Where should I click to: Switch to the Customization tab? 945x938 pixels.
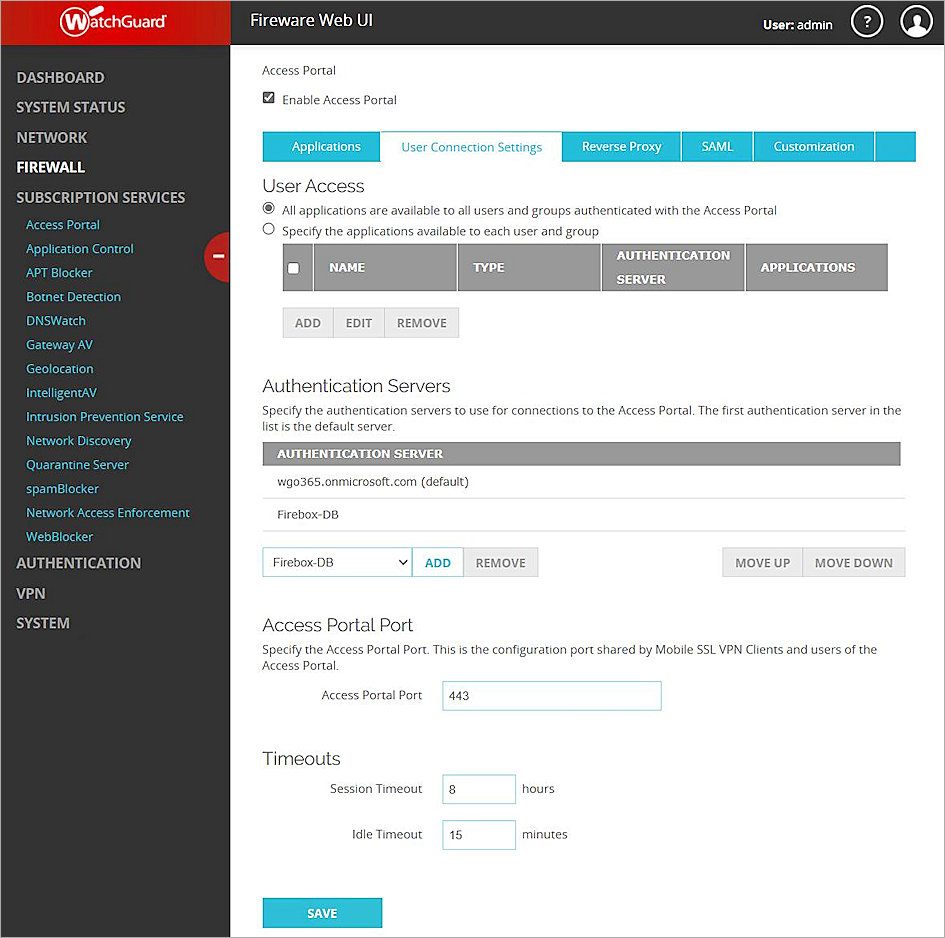coord(813,146)
